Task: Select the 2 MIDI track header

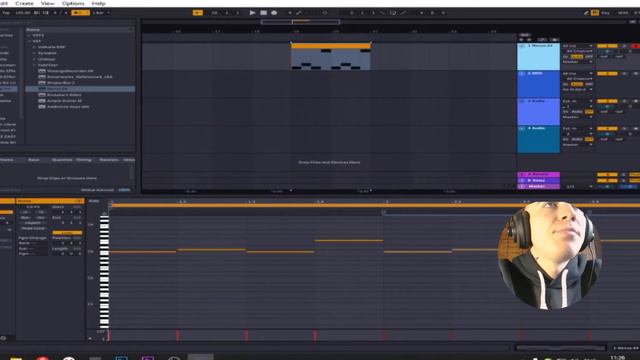Action: tap(538, 84)
